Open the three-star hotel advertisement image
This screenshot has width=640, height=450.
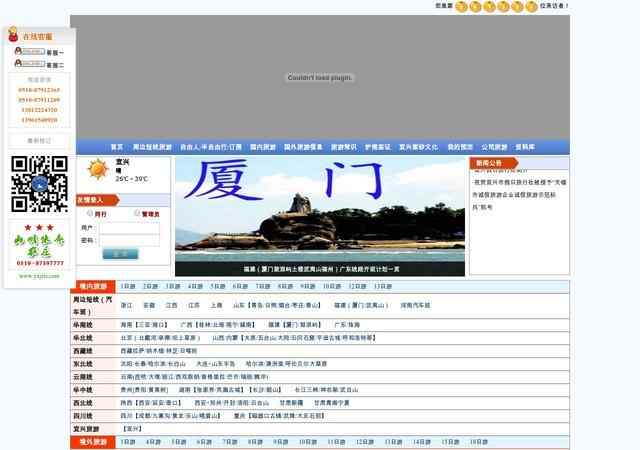click(x=40, y=245)
